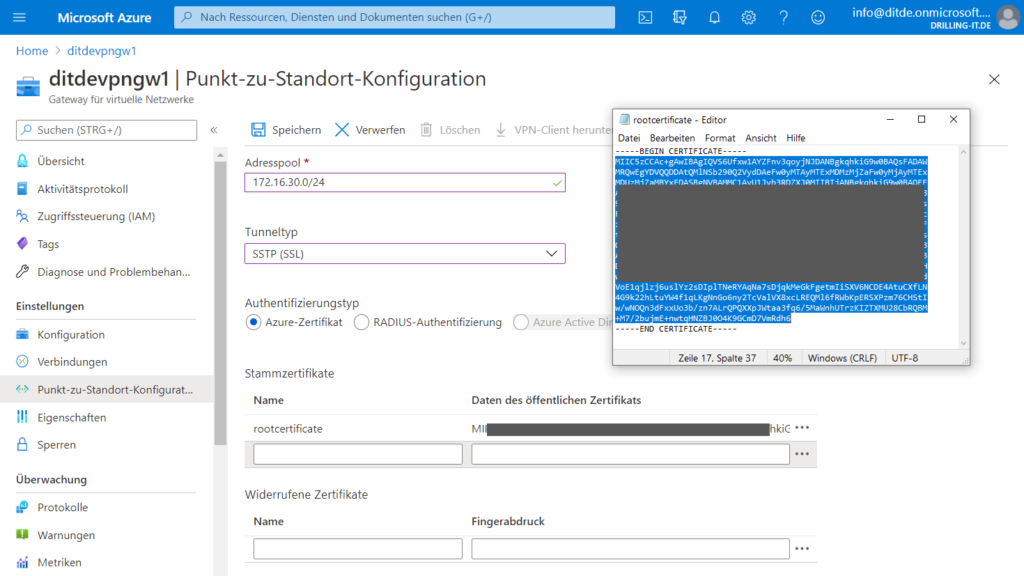Open Konfiguration under Einstellungen
Viewport: 1024px width, 576px height.
71,334
